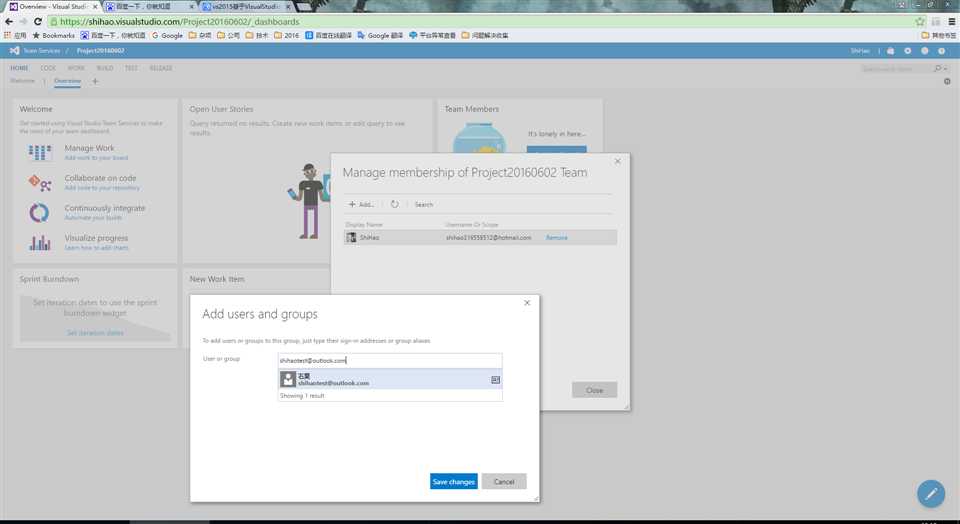
Task: Click the ShiHao account name in header
Action: (860, 51)
